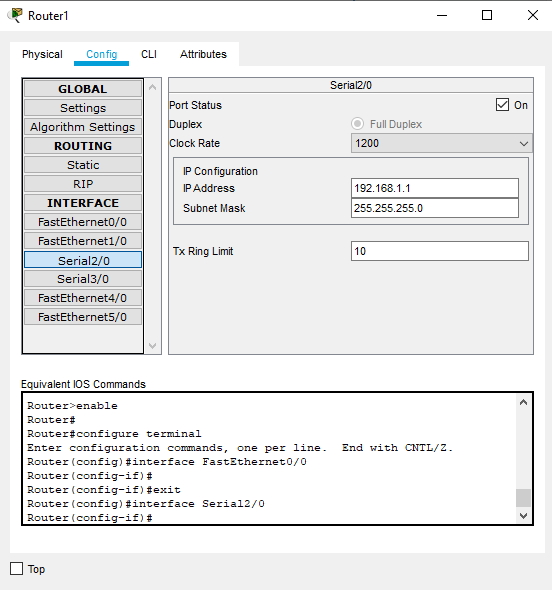The image size is (552, 590).
Task: Click sidebar list scroll down arrow
Action: (152, 345)
